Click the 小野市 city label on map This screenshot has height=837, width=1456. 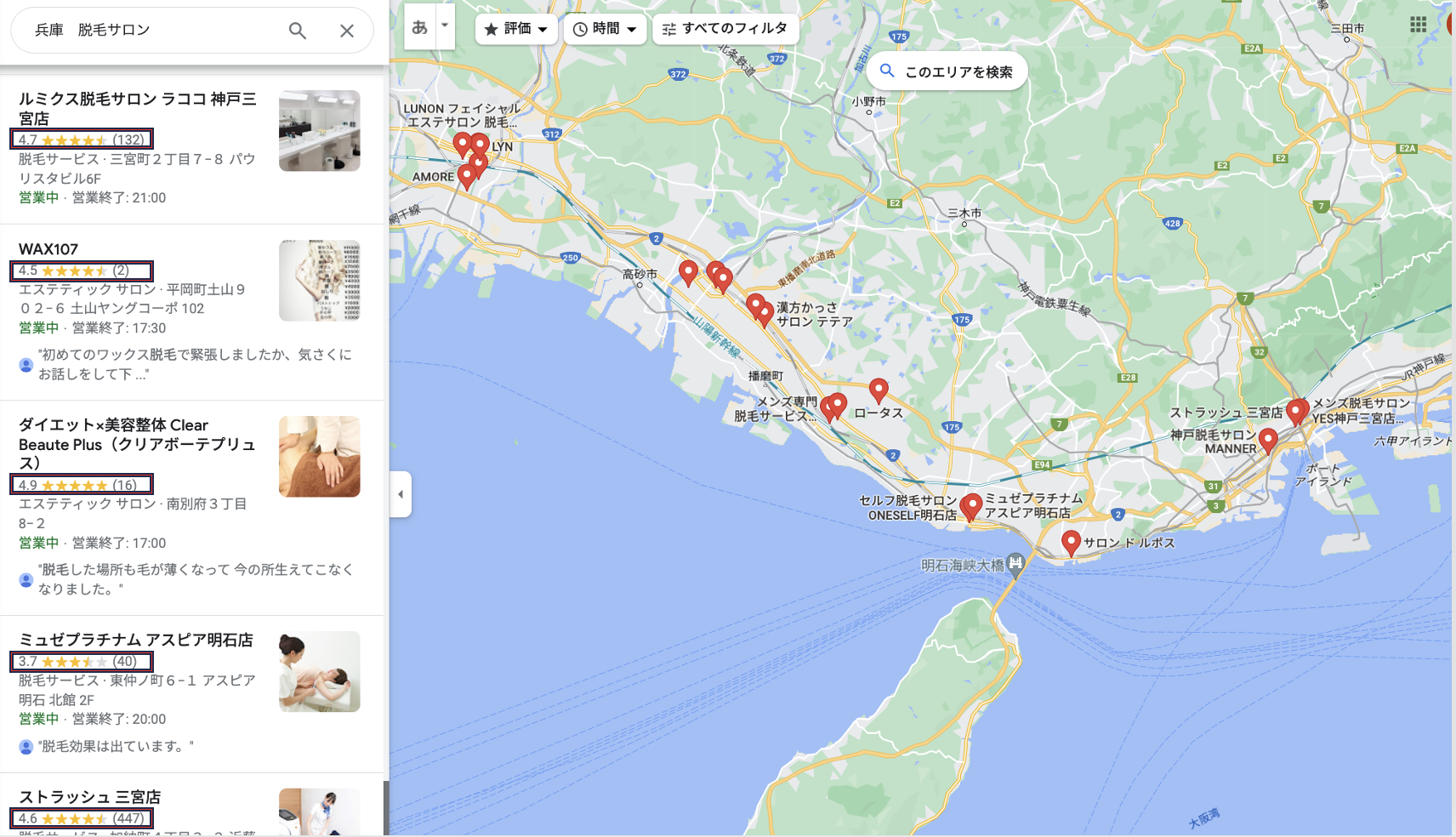tap(869, 101)
